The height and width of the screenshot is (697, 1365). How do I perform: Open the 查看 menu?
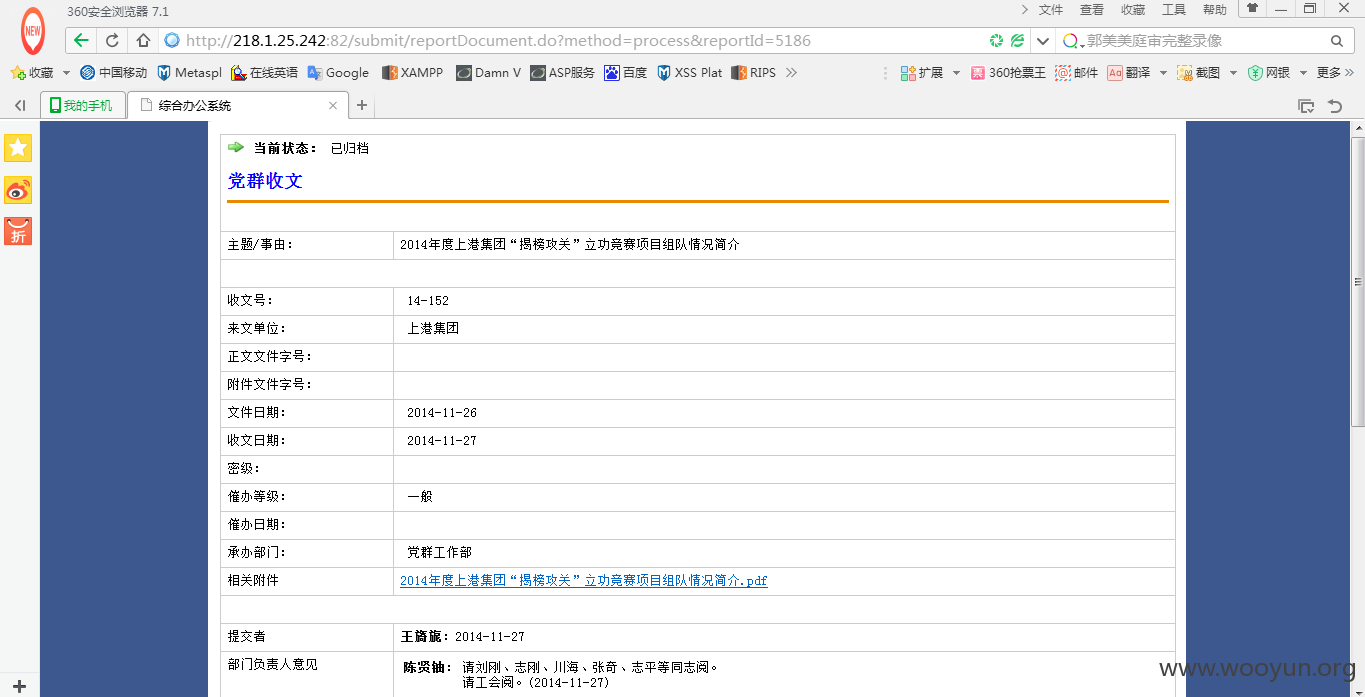click(1092, 10)
